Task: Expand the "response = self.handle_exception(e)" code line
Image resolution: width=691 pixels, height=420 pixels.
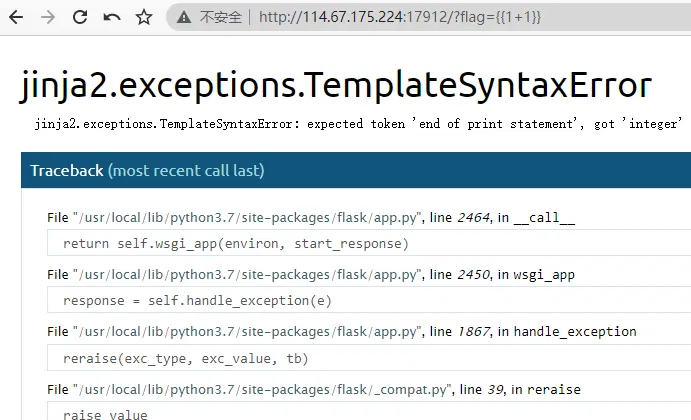Action: 197,300
